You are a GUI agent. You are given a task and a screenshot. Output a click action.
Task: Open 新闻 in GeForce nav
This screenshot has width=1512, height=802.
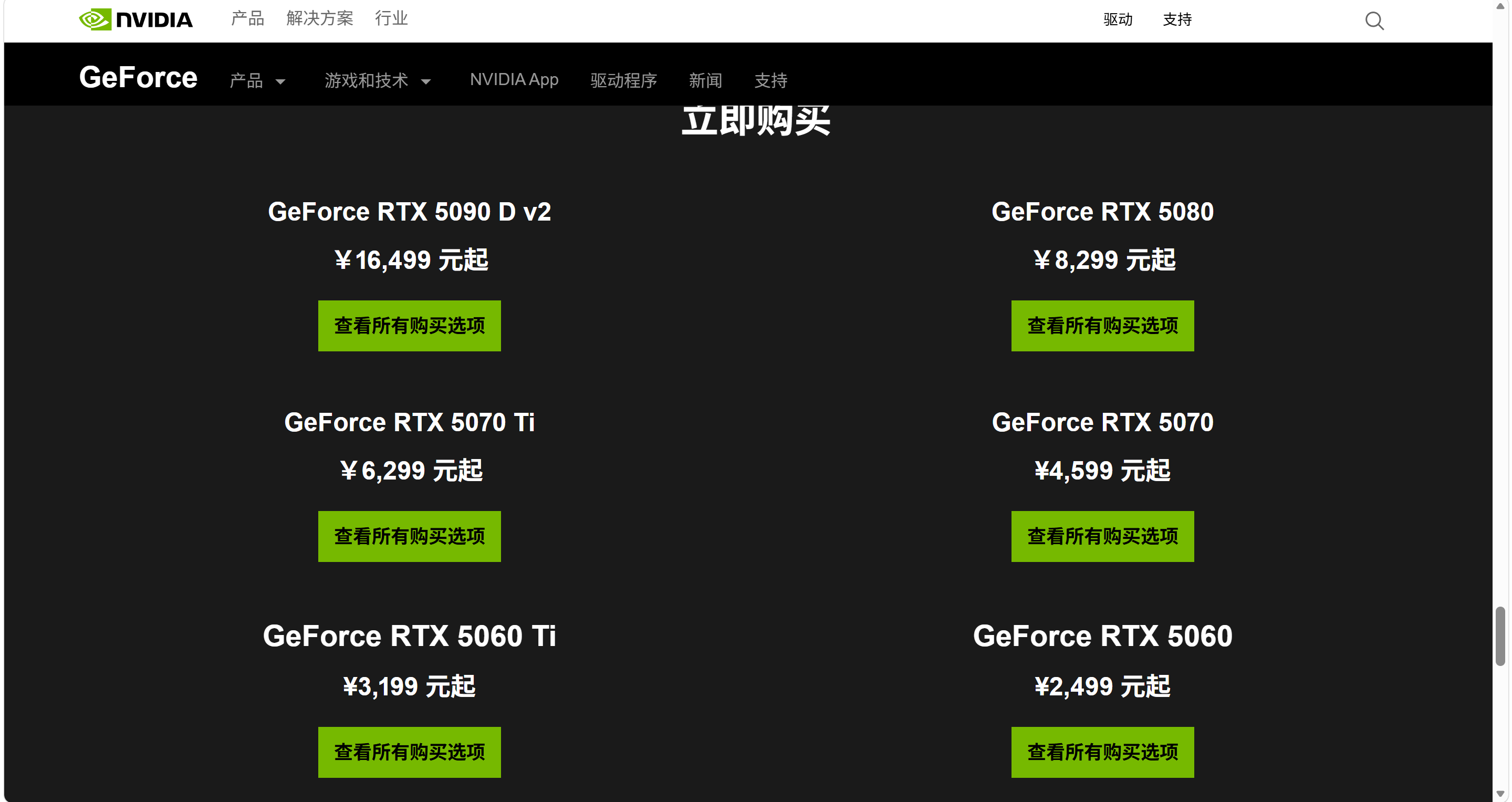click(x=705, y=80)
